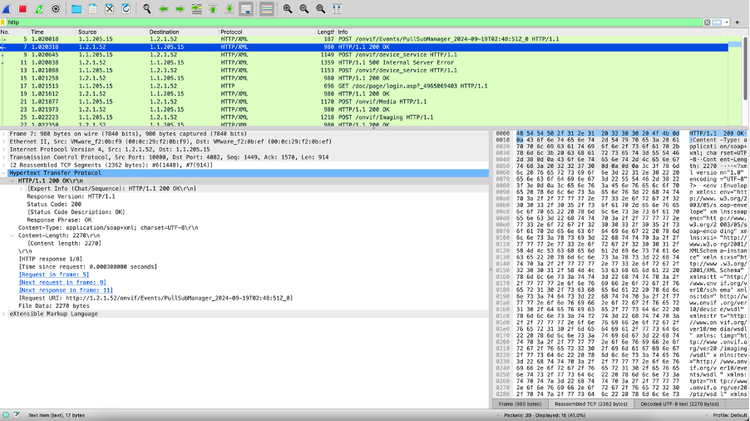The width and height of the screenshot is (750, 421).
Task: Switch to the Reassembled TCP tab
Action: 590,403
